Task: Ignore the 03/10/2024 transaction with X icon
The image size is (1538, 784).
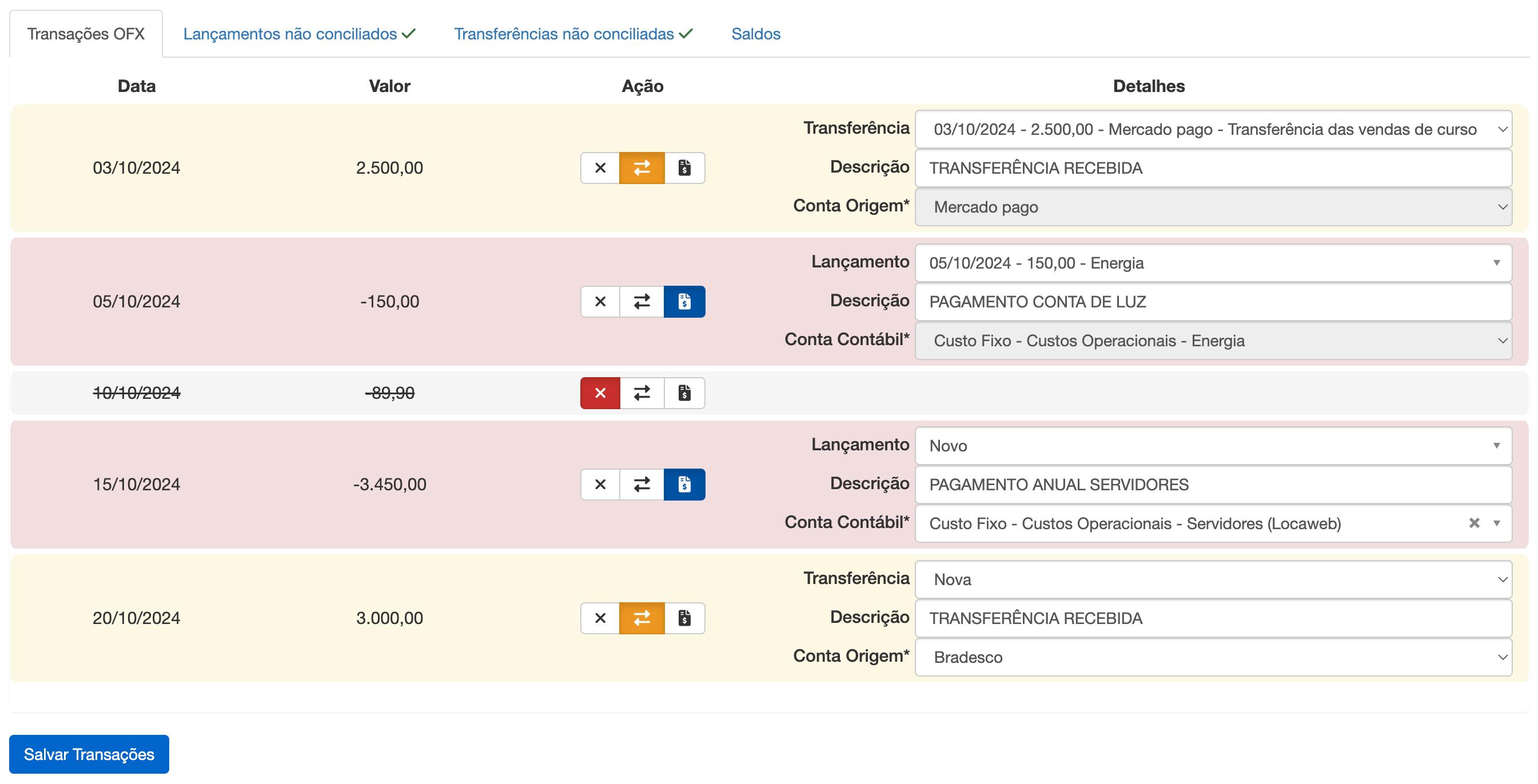Action: click(600, 167)
